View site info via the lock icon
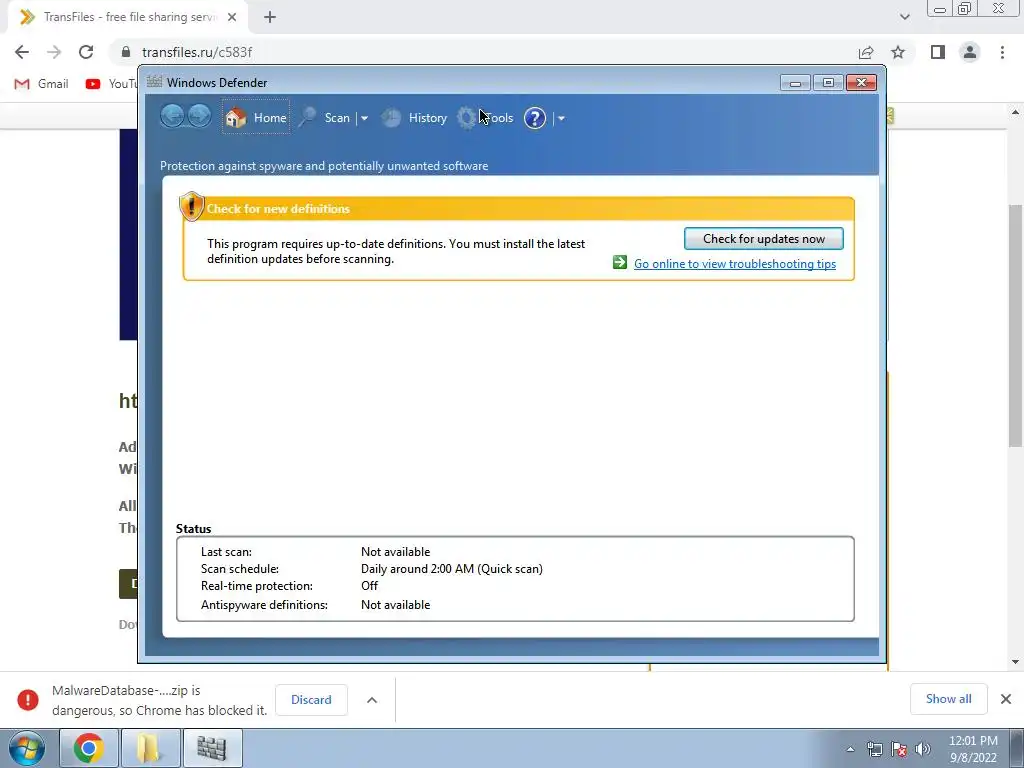Screen dimensions: 1024x768 tap(127, 52)
